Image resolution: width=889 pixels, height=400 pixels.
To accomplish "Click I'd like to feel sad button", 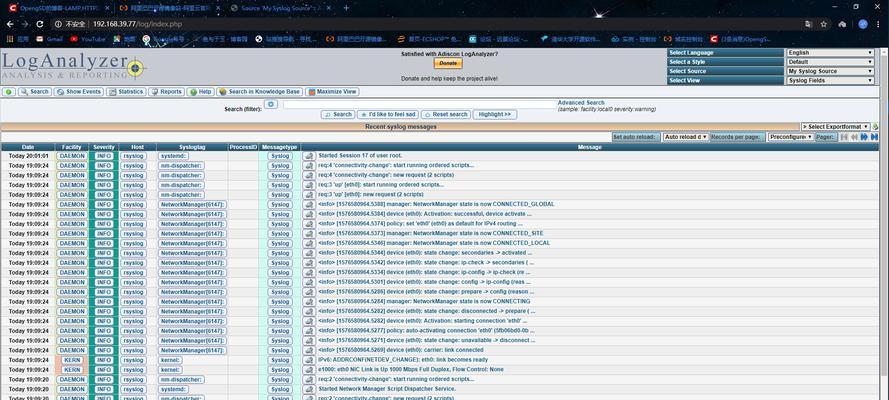I will 388,114.
